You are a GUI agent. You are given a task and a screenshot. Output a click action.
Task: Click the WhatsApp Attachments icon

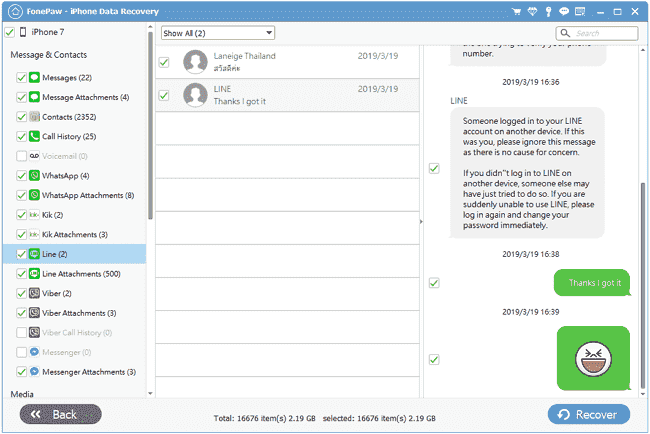[34, 195]
